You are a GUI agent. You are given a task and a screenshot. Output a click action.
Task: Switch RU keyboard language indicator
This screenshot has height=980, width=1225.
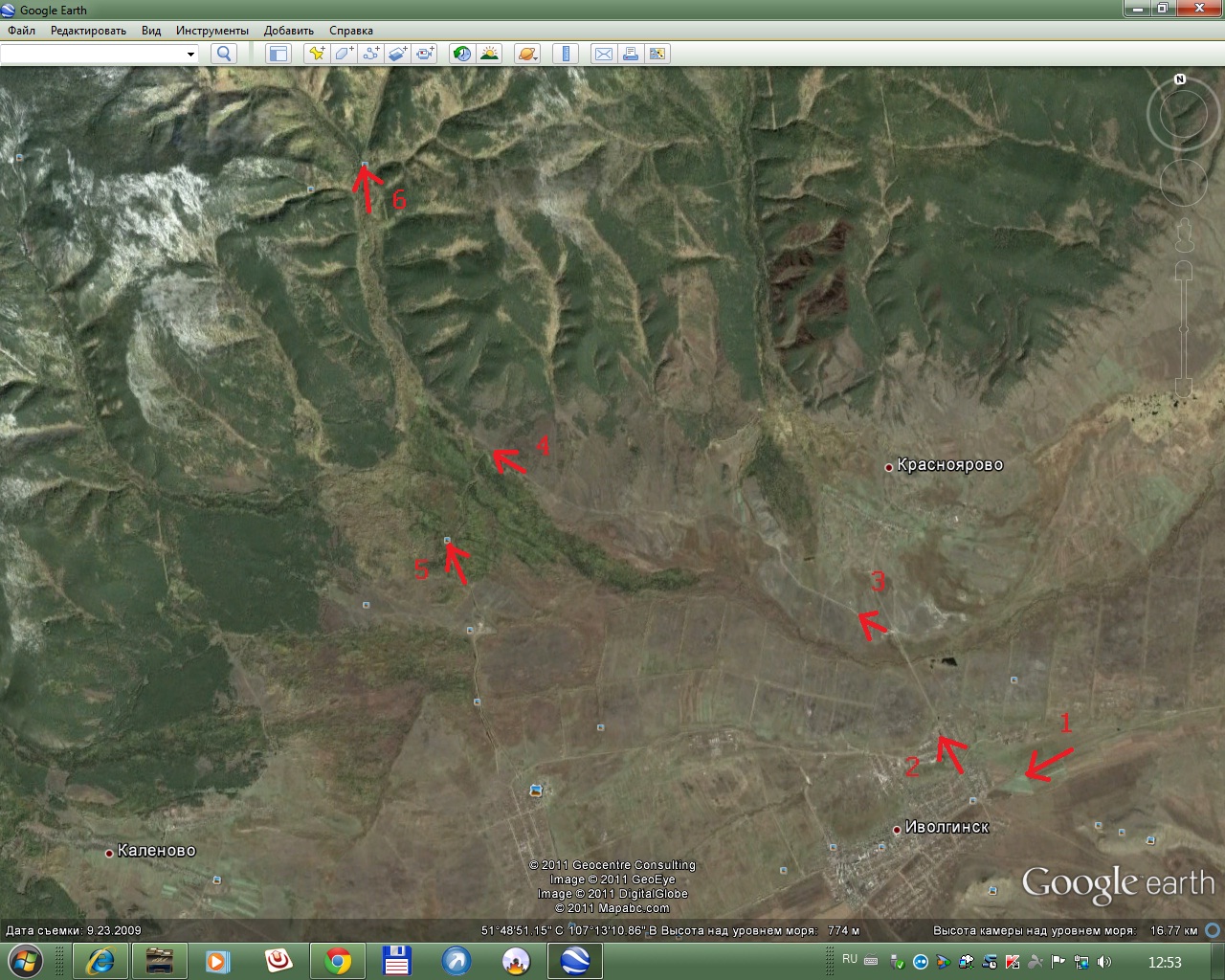pos(850,959)
